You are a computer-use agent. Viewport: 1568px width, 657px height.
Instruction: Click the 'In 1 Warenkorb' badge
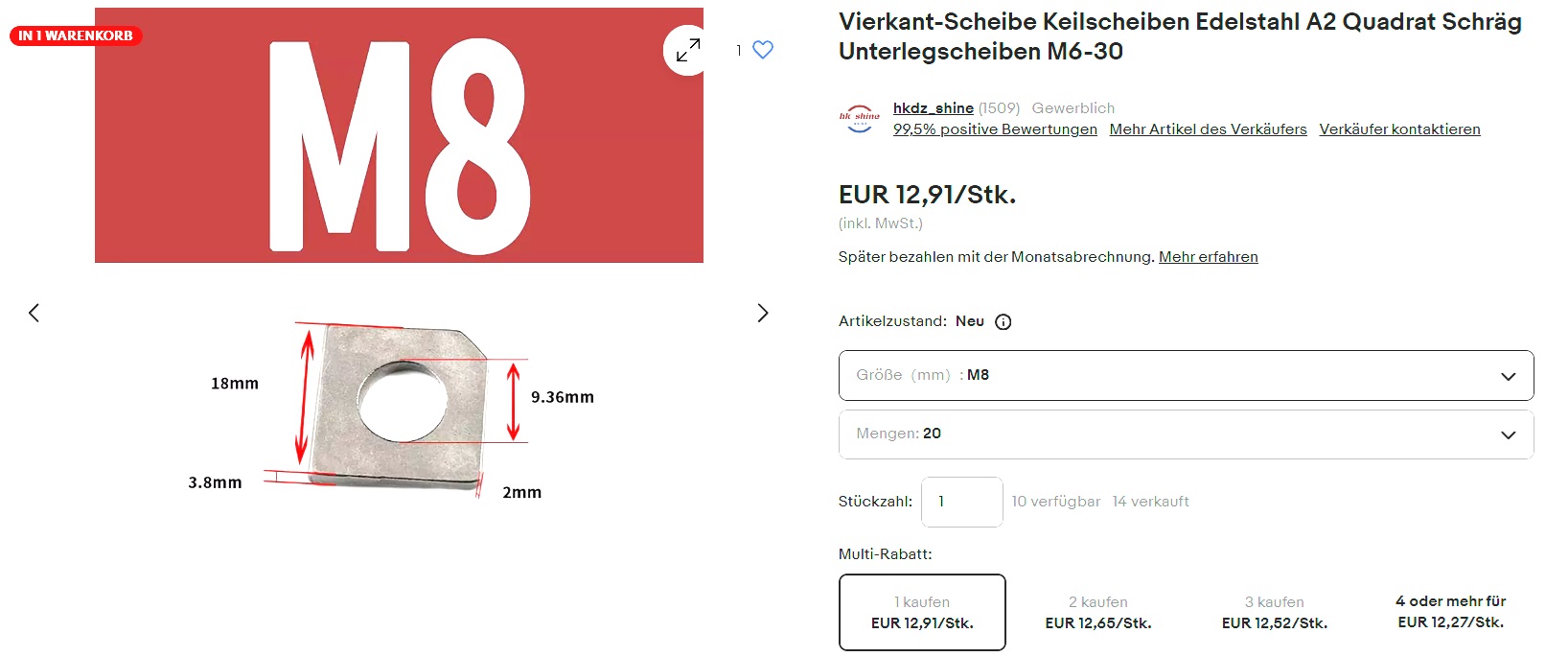(x=76, y=35)
